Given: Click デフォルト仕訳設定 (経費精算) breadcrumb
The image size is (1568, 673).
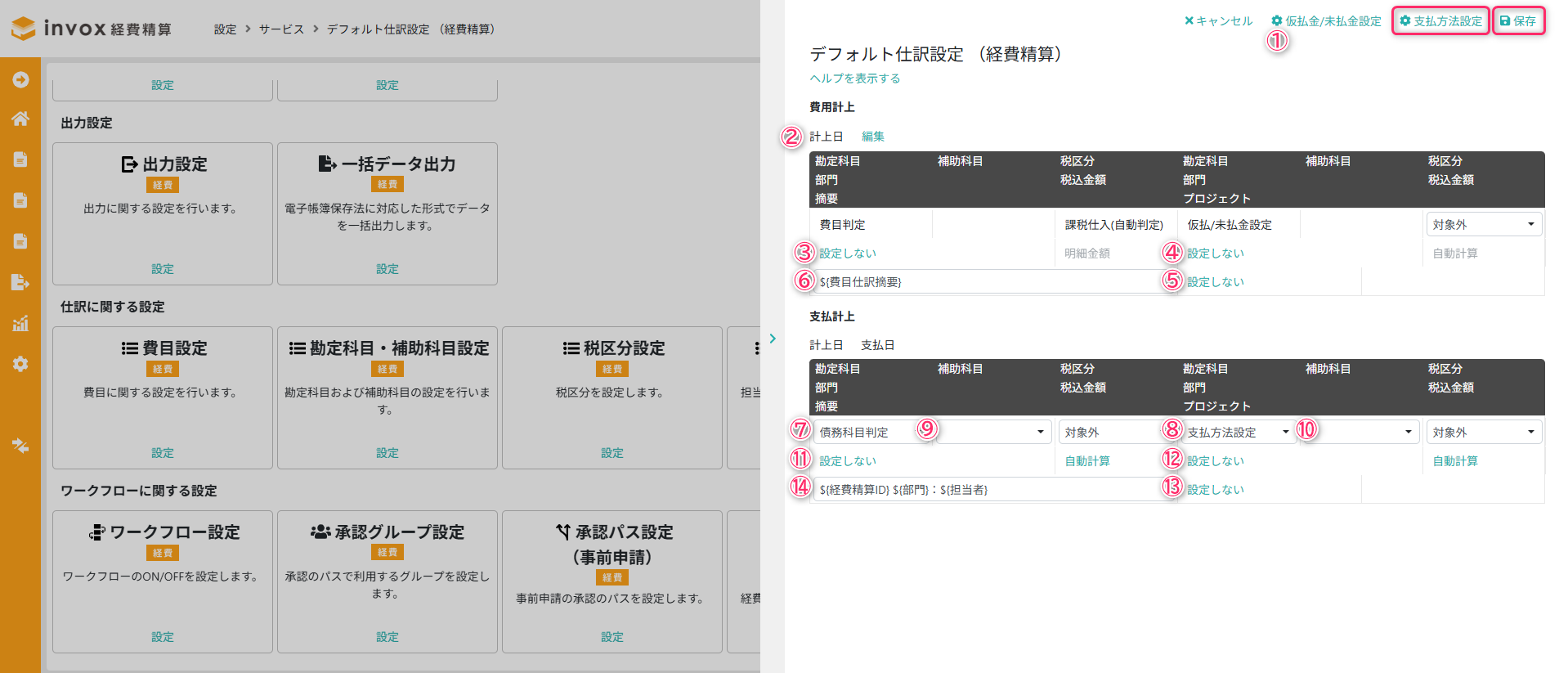Looking at the screenshot, I should [411, 29].
